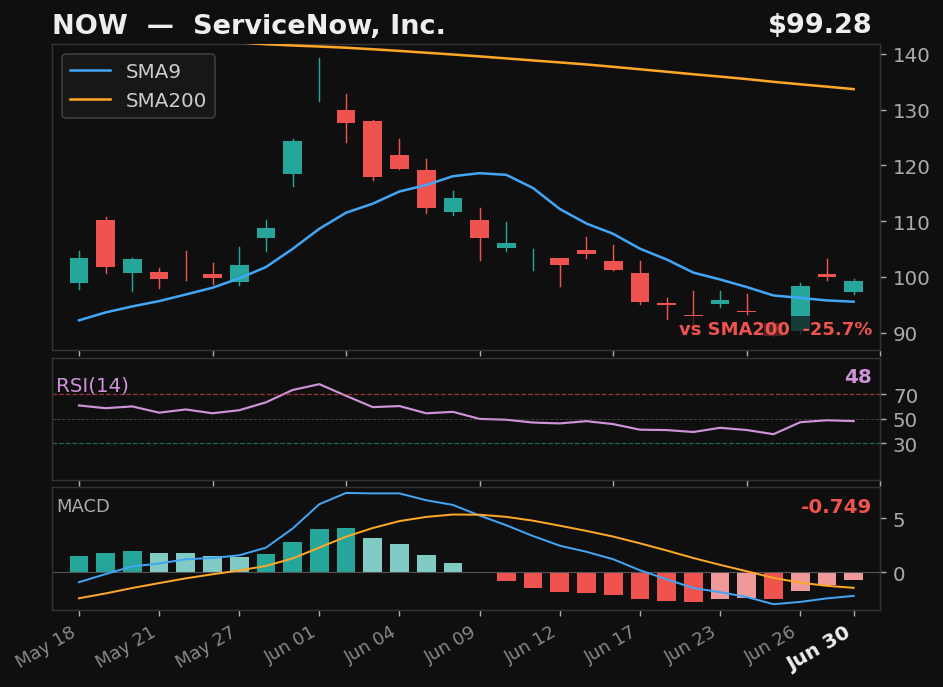Click the RSI 30 oversold level label

906,445
